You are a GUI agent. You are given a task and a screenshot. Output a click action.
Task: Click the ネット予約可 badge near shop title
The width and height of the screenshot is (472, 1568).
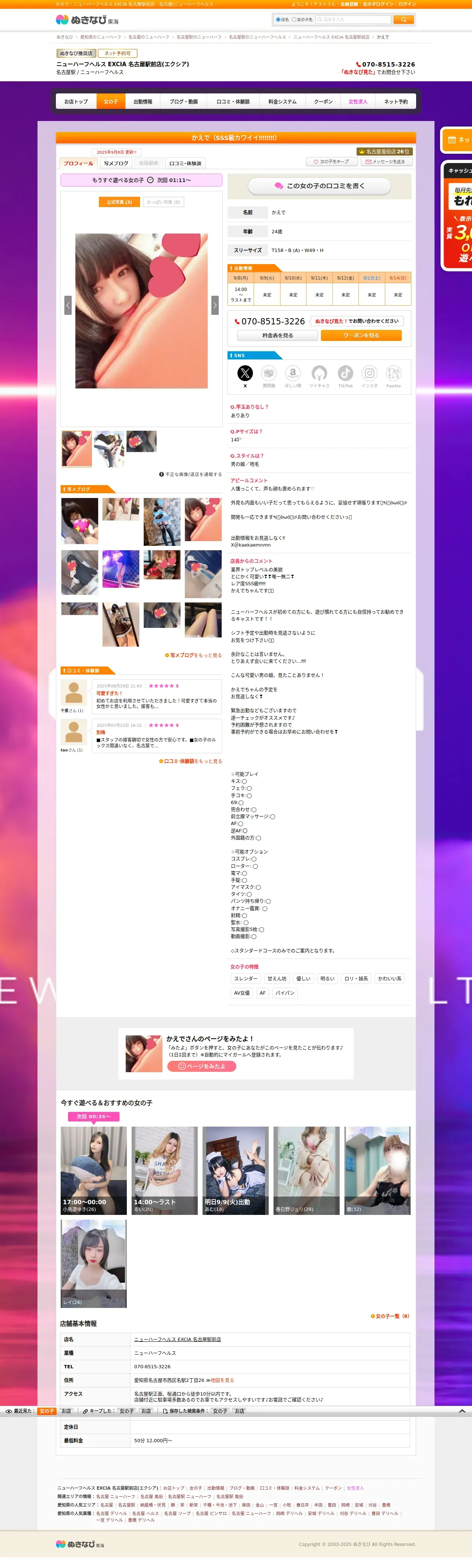point(118,54)
